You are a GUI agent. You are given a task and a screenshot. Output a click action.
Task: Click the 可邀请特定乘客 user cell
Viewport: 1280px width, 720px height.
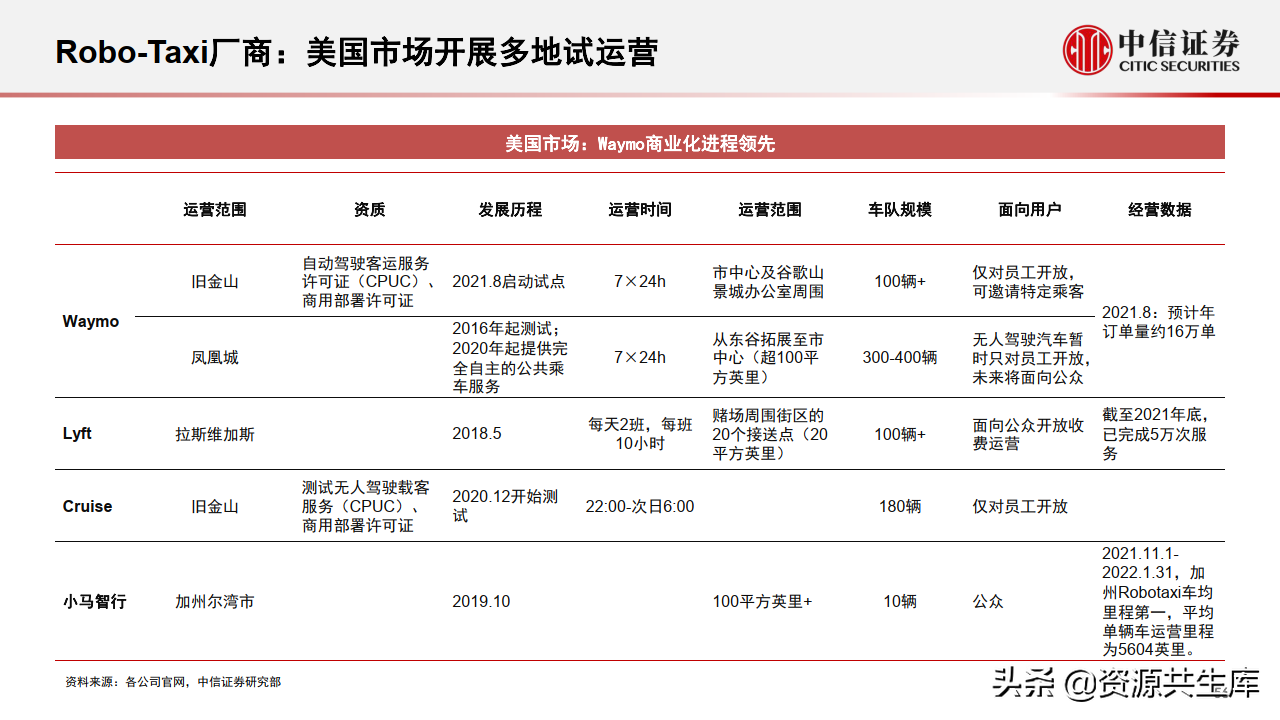[x=1028, y=282]
